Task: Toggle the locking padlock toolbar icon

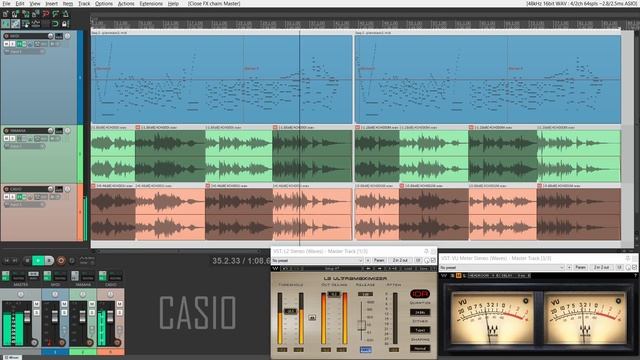Action: tap(65, 23)
